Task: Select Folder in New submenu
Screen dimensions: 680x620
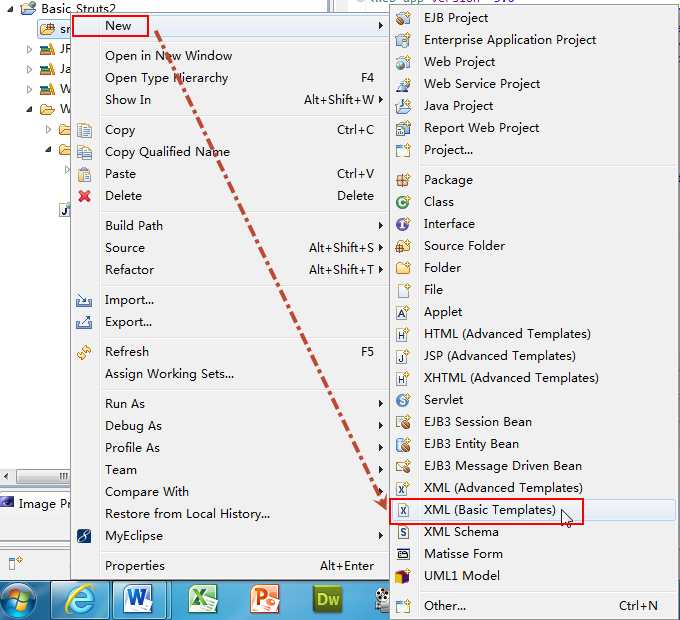Action: [442, 268]
